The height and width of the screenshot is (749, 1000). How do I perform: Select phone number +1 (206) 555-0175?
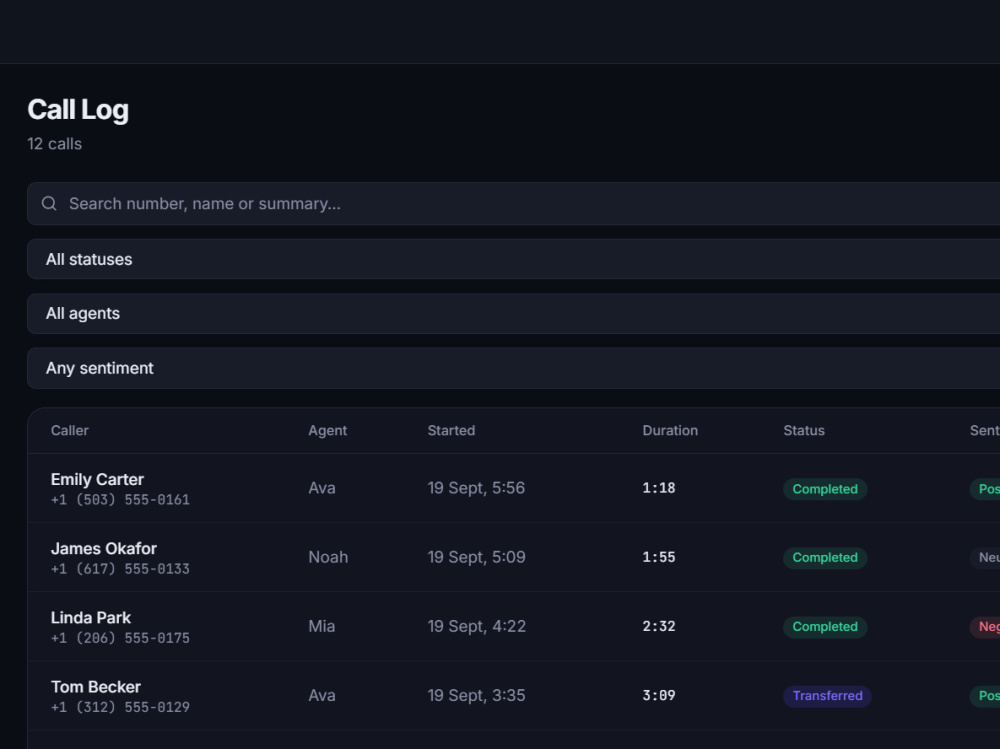pos(120,638)
